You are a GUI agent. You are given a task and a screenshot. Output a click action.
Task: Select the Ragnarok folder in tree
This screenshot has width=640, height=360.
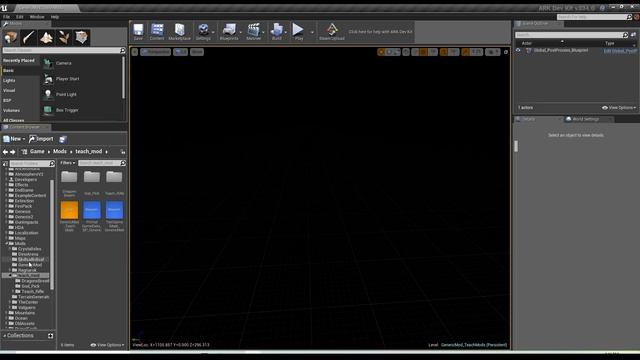pos(27,270)
